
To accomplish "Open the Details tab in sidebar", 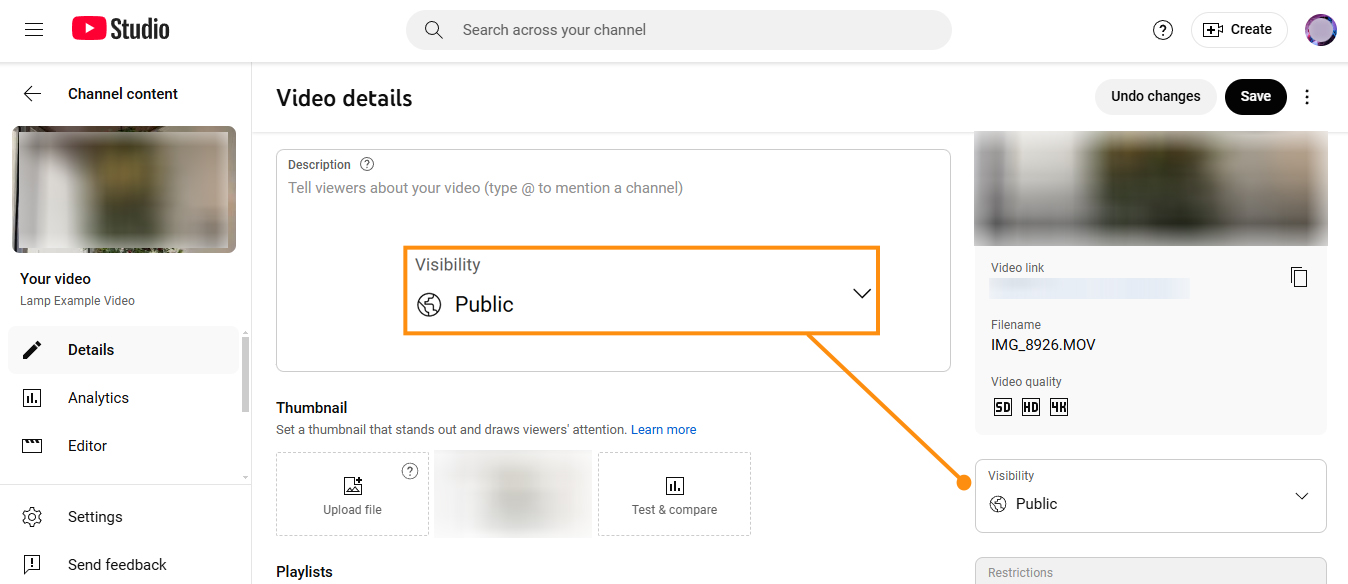I will tap(91, 350).
